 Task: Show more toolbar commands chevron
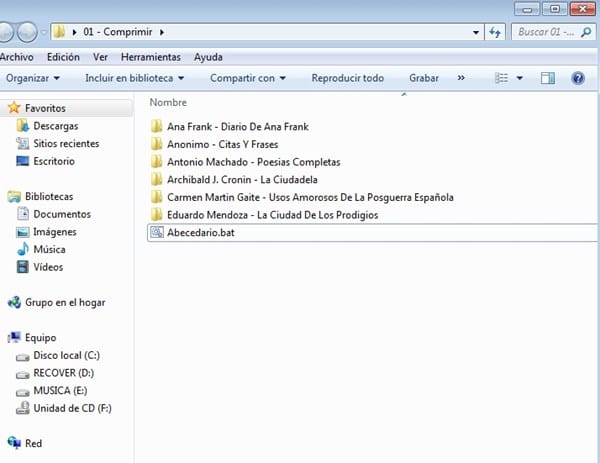pos(461,78)
